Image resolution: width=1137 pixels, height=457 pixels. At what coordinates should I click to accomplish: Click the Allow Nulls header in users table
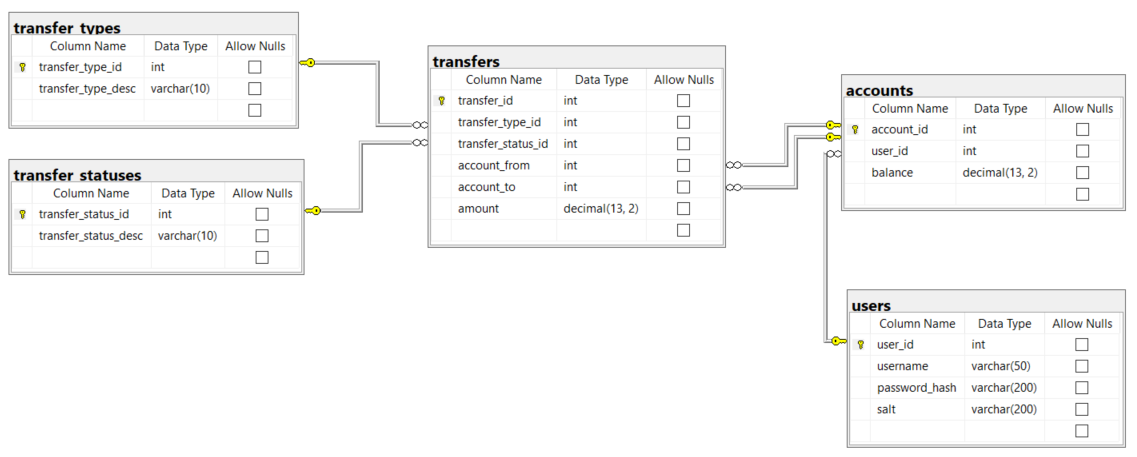(1082, 324)
